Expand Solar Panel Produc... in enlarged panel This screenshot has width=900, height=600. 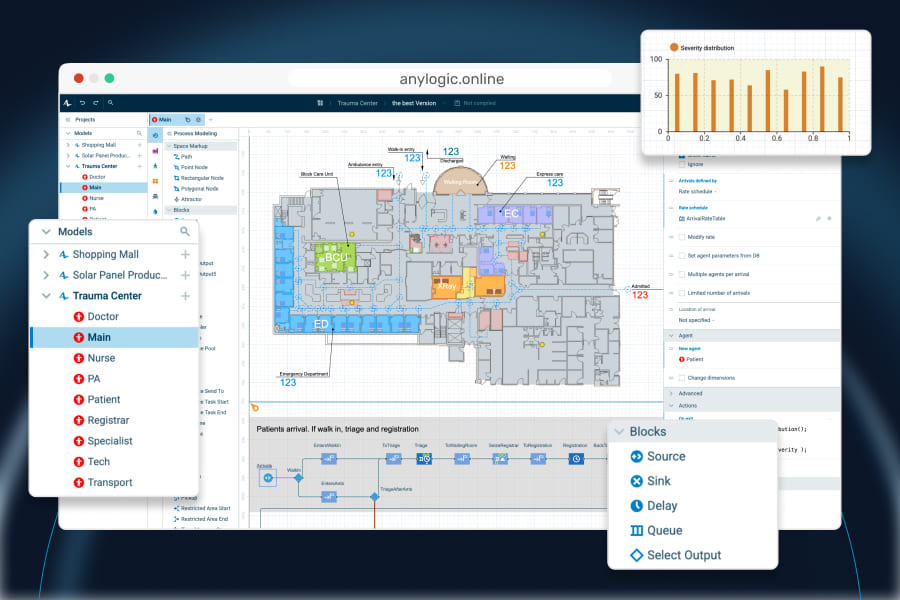click(x=46, y=275)
